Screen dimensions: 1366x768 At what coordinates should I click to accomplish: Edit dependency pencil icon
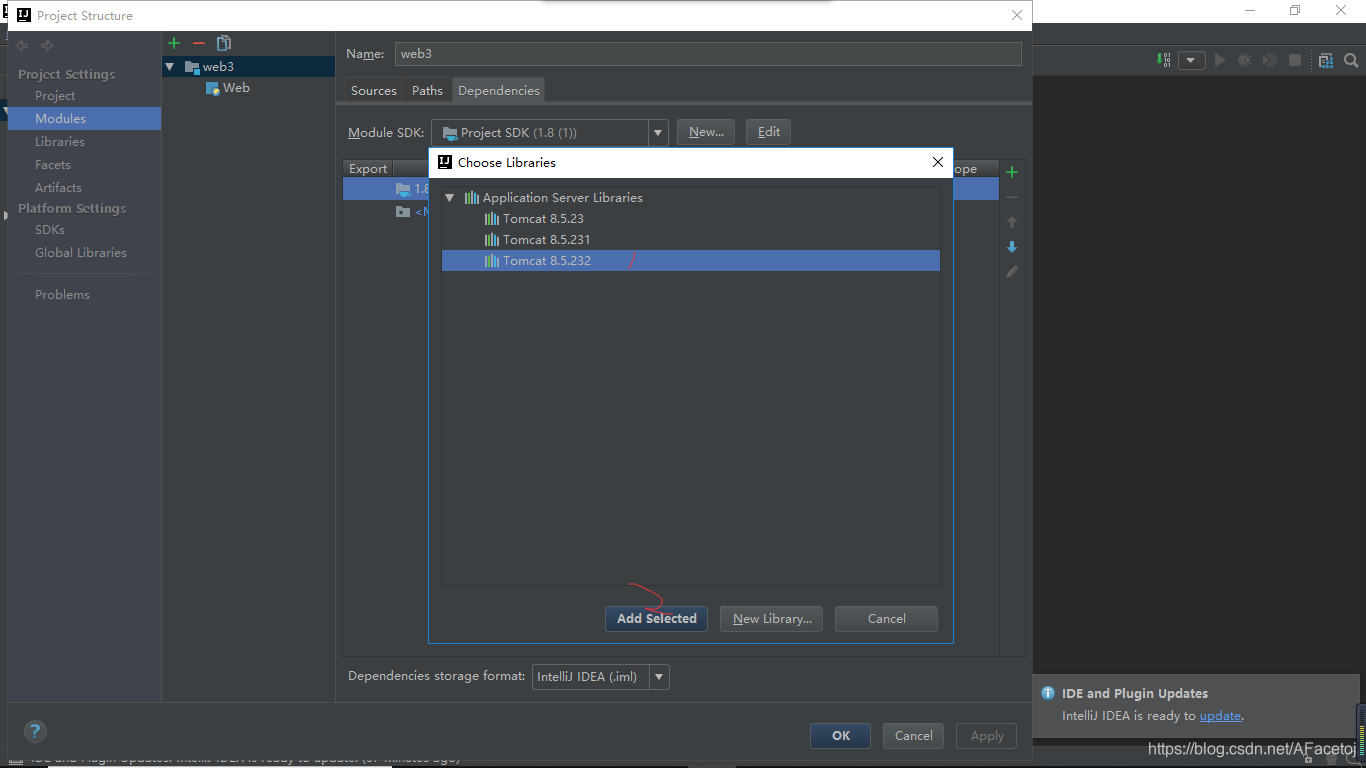pos(1012,272)
